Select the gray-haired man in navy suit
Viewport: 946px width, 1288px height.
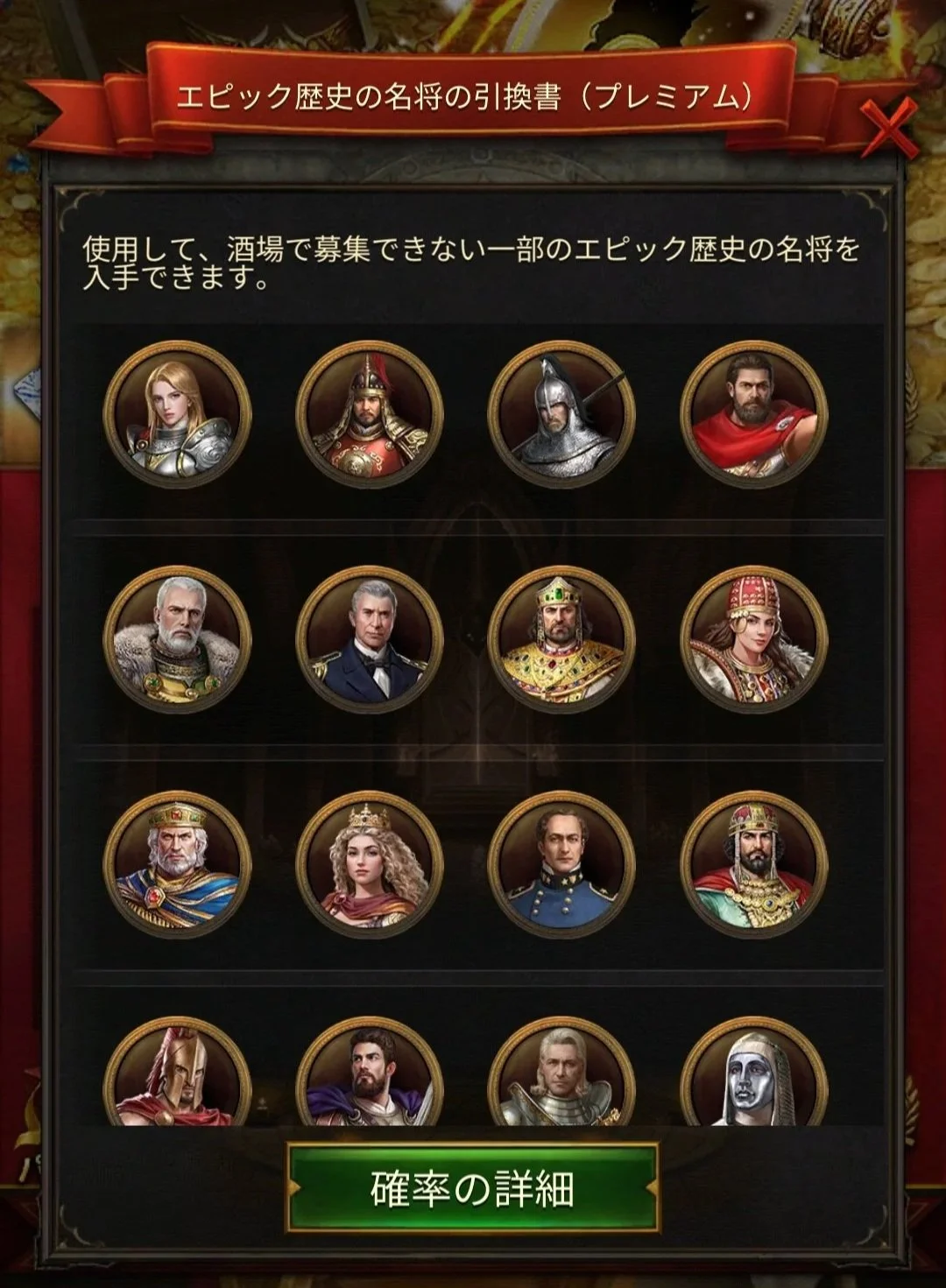point(370,639)
